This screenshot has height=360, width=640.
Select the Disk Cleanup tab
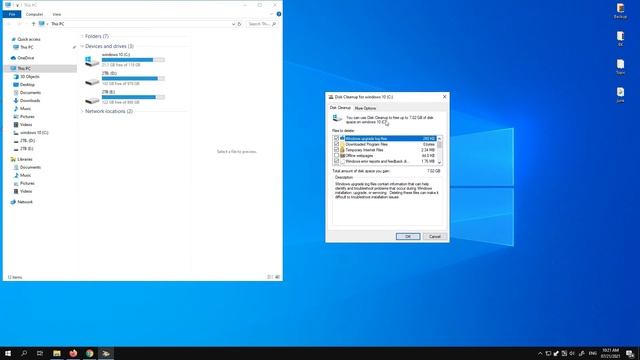340,108
